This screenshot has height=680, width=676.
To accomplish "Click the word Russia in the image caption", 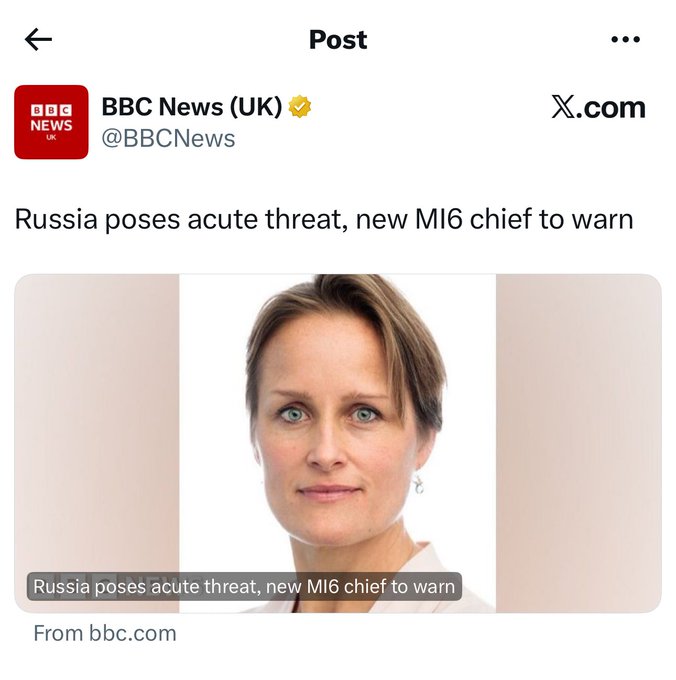I will coord(60,586).
